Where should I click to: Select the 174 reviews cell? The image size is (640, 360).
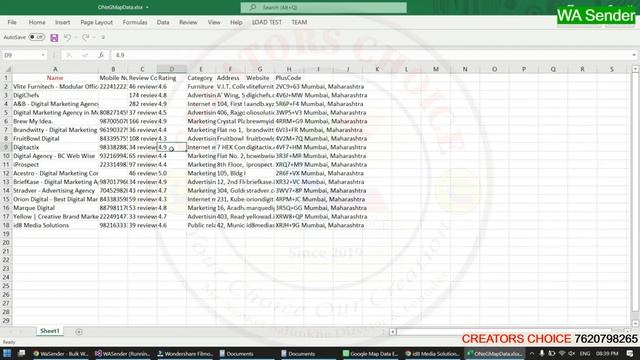142,95
